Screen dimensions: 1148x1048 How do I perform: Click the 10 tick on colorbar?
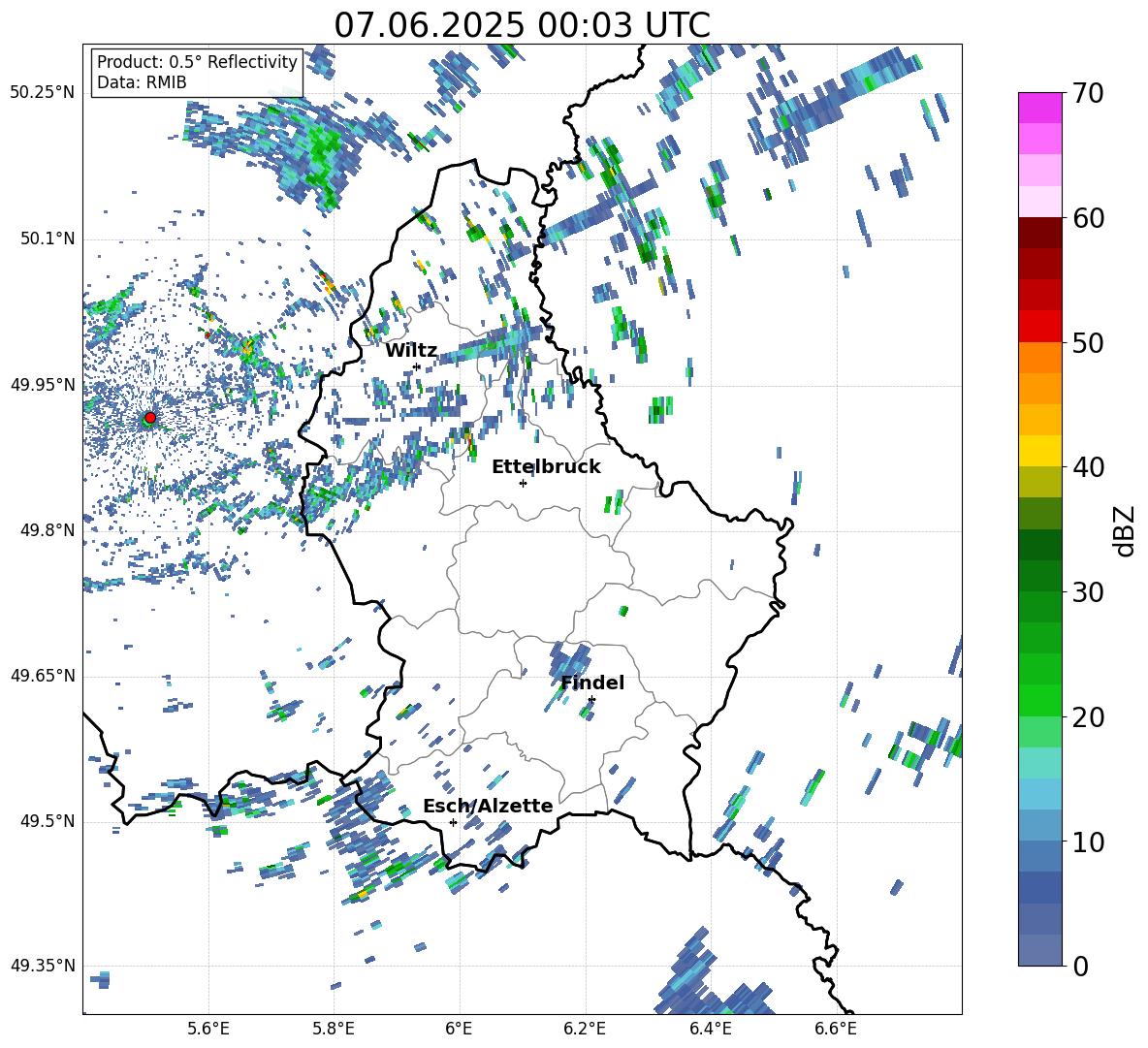point(1088,842)
